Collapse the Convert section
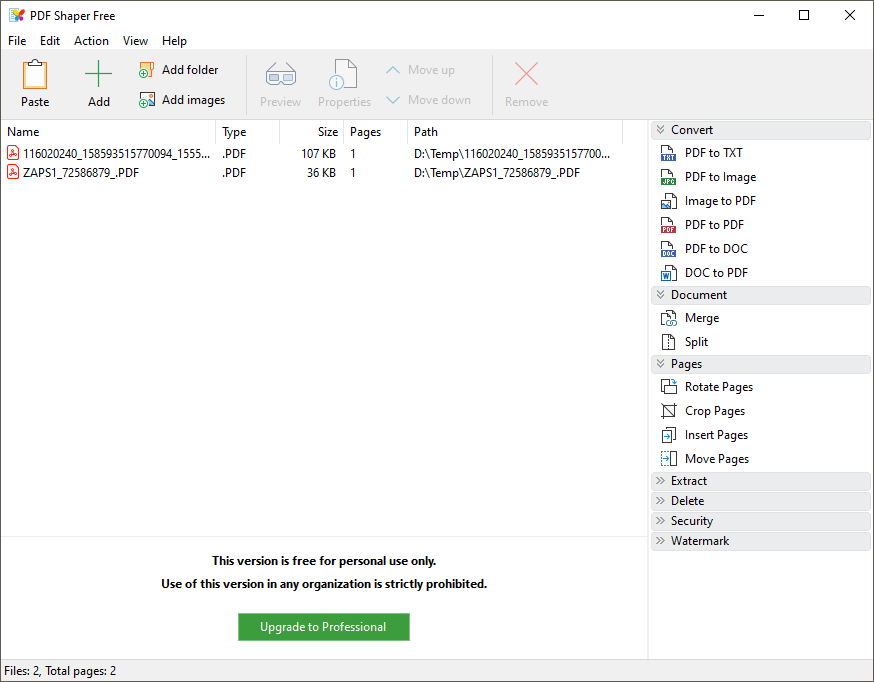Screen dimensions: 874x682 [x=661, y=129]
